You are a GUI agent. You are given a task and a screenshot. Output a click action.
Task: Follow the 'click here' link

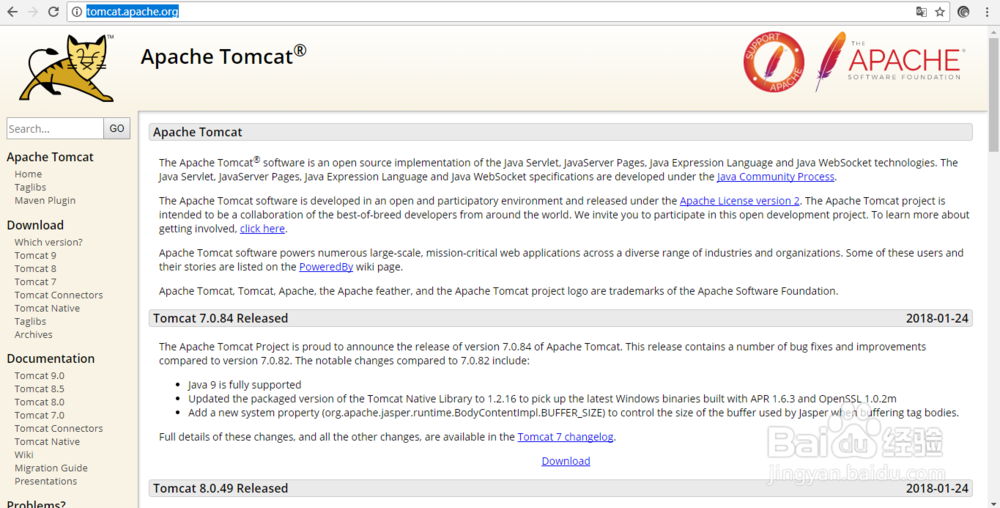pos(262,228)
